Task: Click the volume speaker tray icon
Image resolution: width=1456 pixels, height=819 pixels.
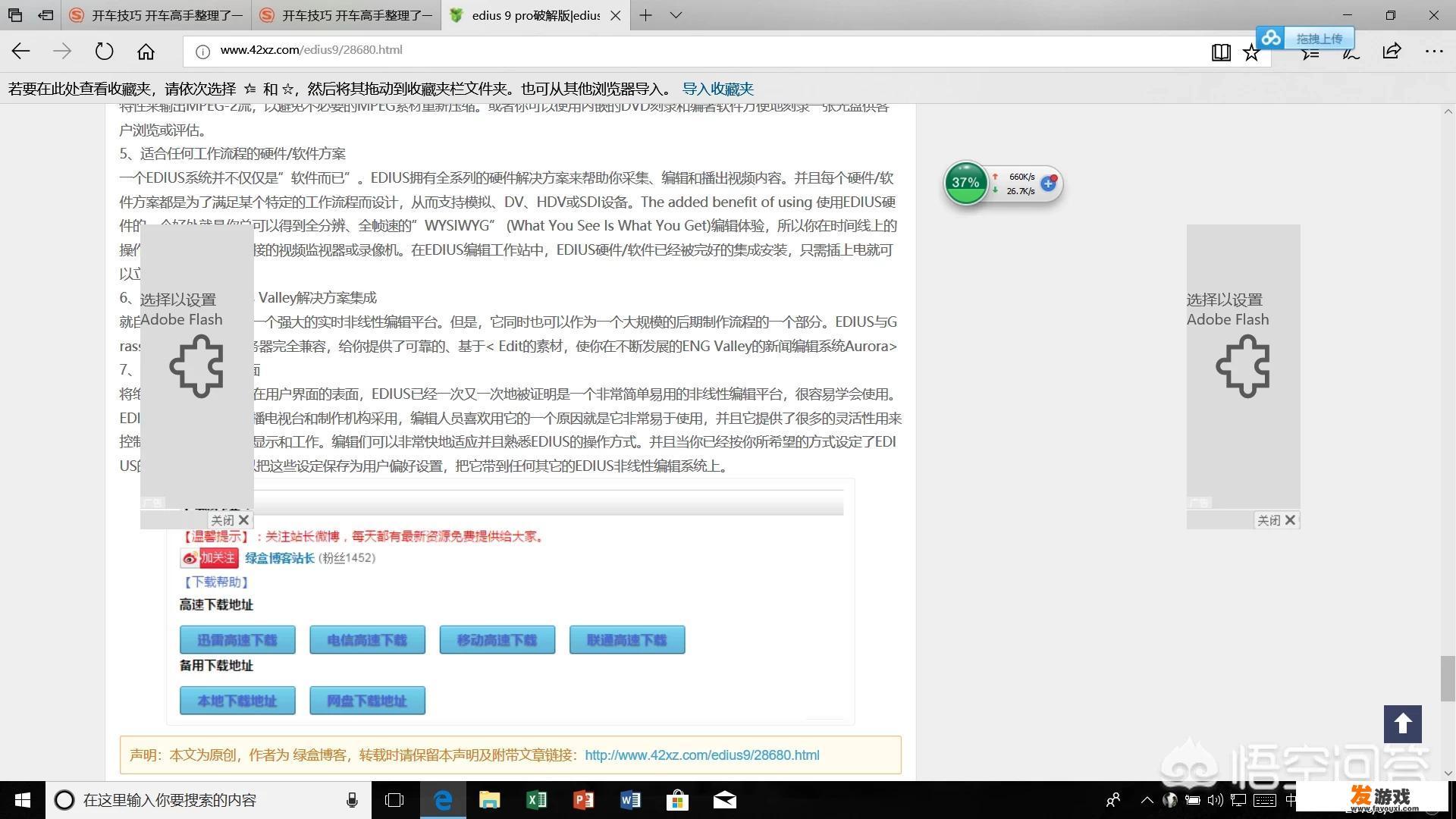Action: [1215, 800]
